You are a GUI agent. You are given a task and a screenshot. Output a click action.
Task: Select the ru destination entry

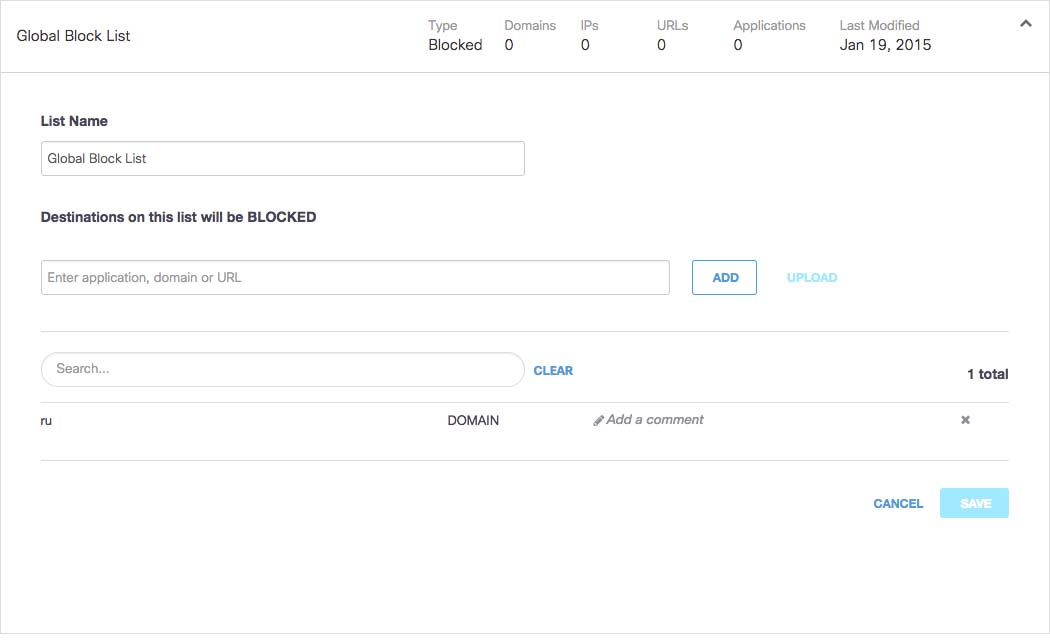click(x=46, y=421)
